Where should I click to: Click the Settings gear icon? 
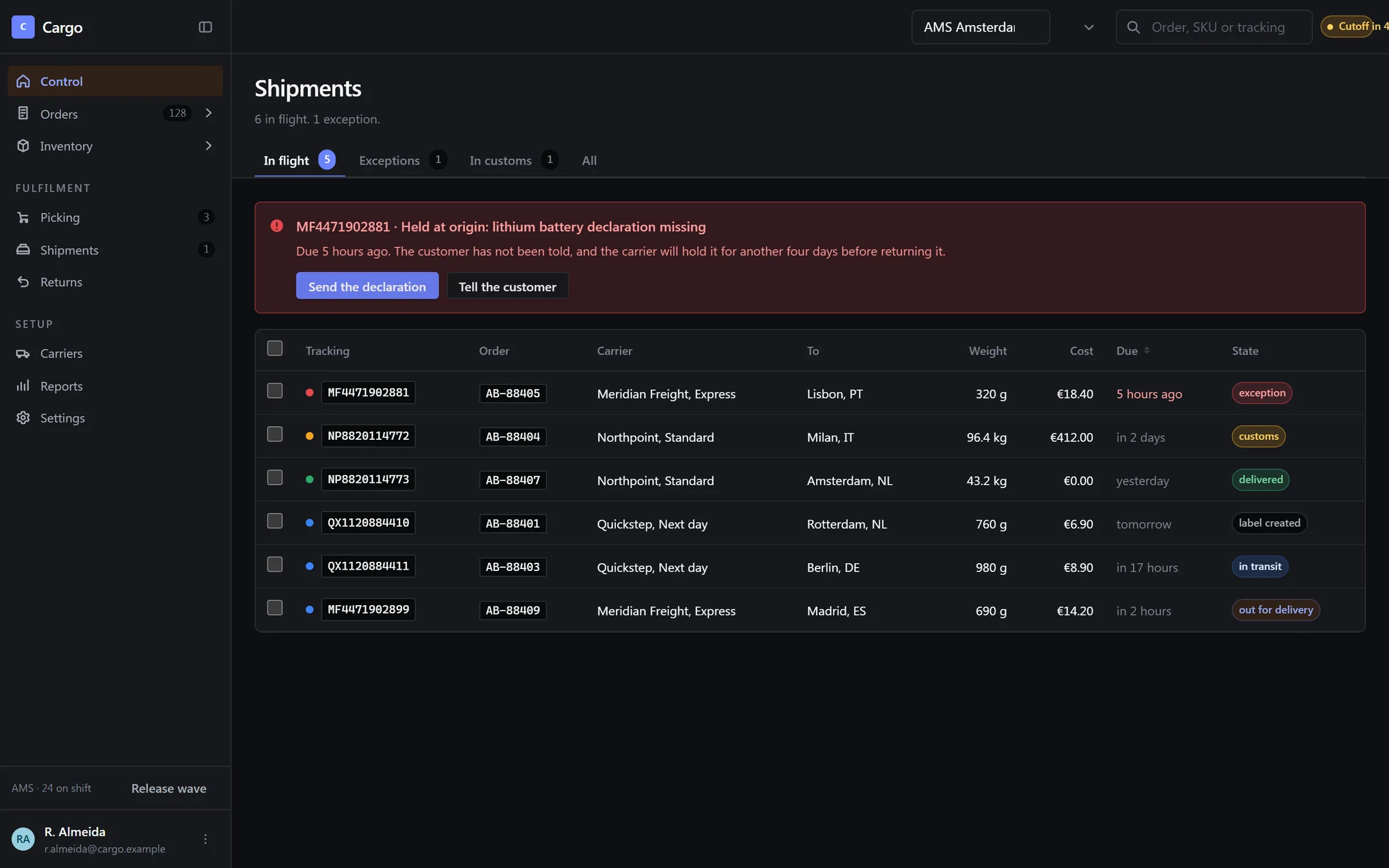(x=23, y=418)
